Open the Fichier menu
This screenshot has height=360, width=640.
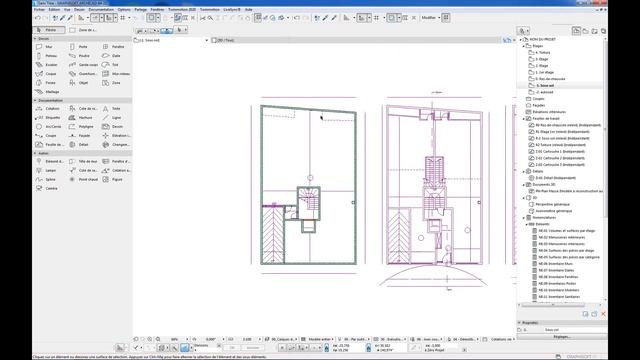coord(39,9)
